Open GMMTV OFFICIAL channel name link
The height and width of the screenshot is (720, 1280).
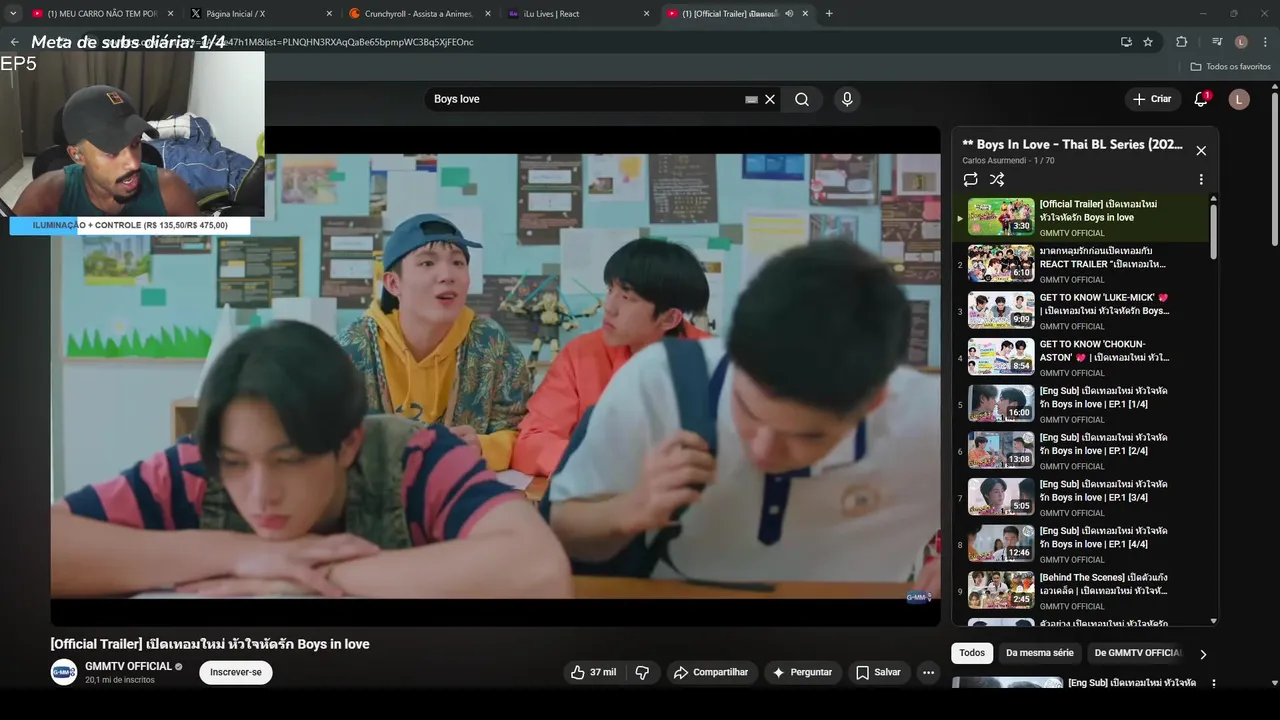[129, 666]
